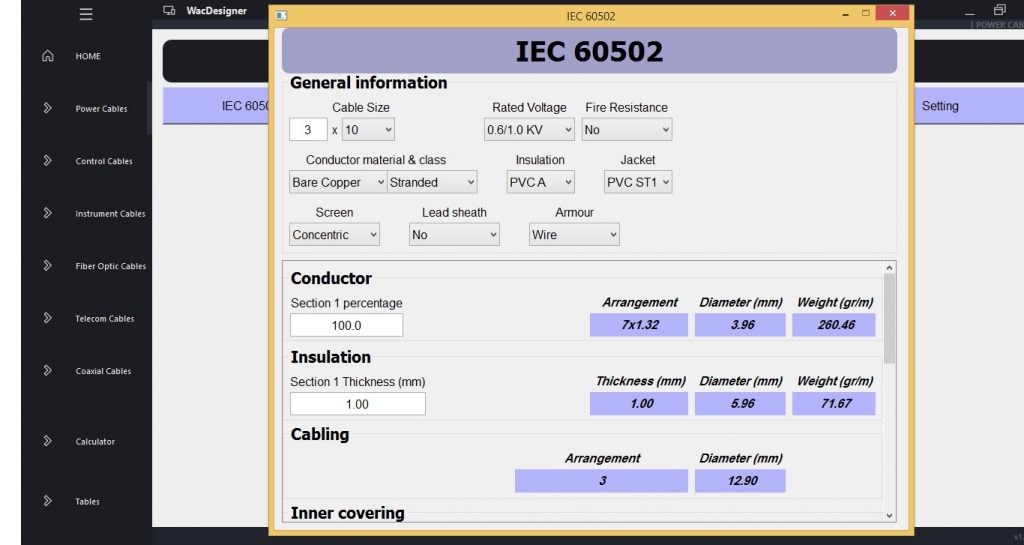1024x545 pixels.
Task: Open the Armour type dropdown
Action: coord(574,235)
